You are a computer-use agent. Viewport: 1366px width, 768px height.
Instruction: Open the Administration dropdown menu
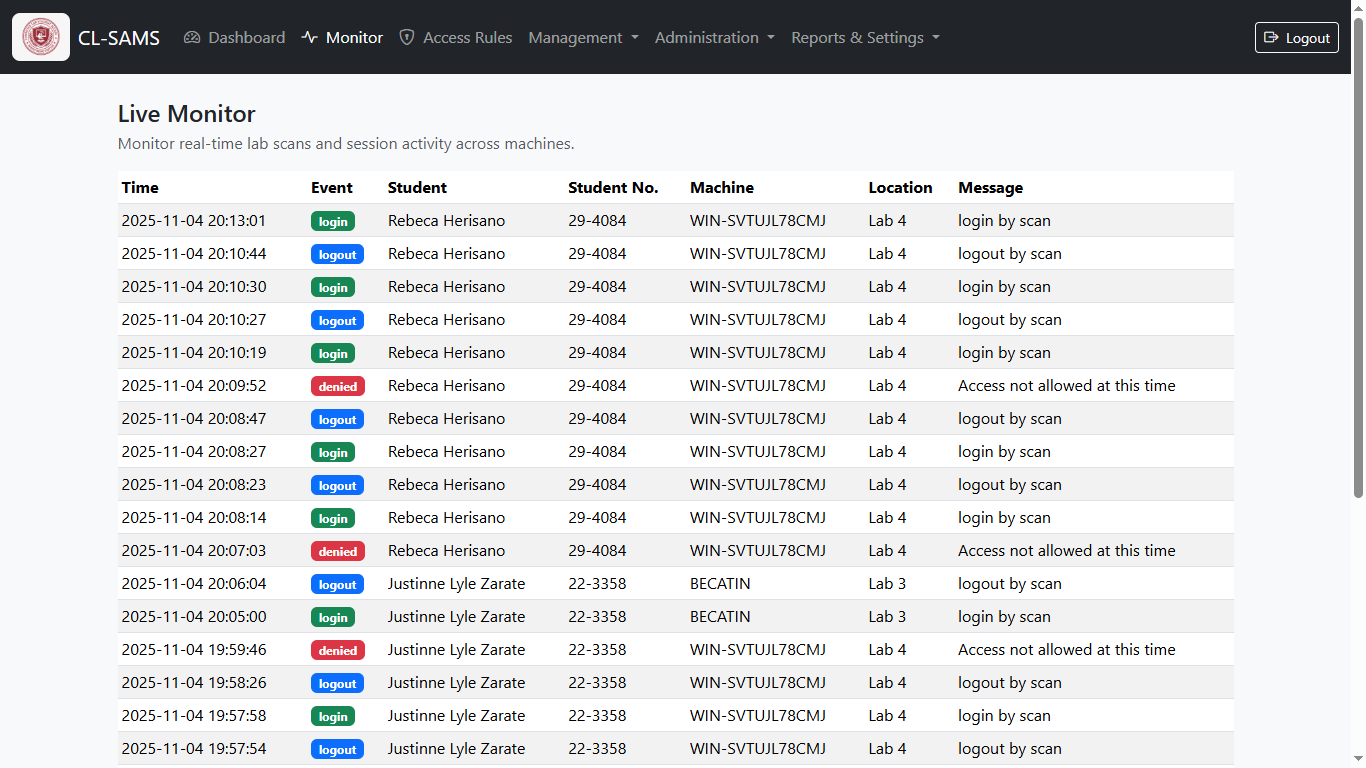(x=714, y=38)
